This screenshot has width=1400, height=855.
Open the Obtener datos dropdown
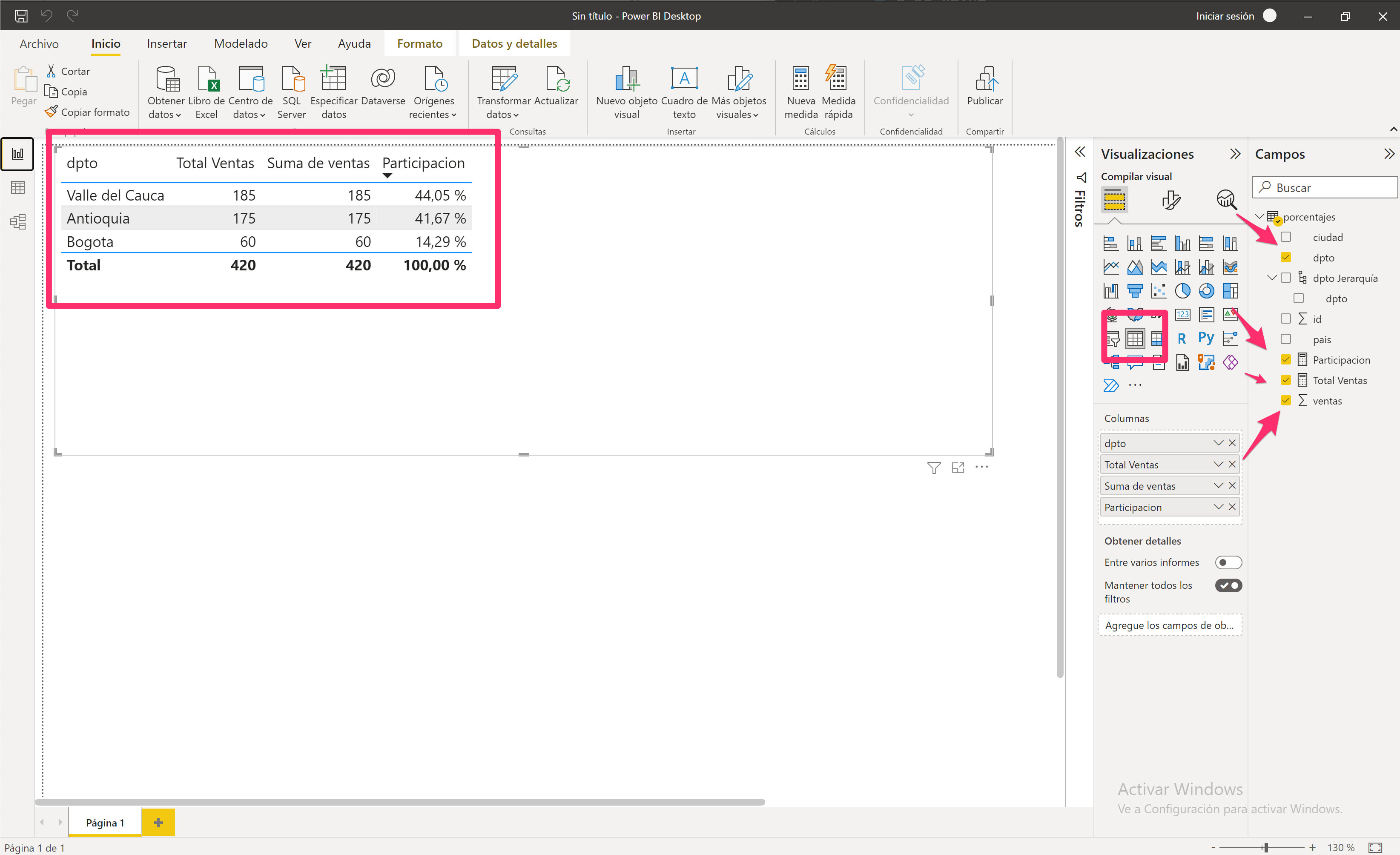165,92
